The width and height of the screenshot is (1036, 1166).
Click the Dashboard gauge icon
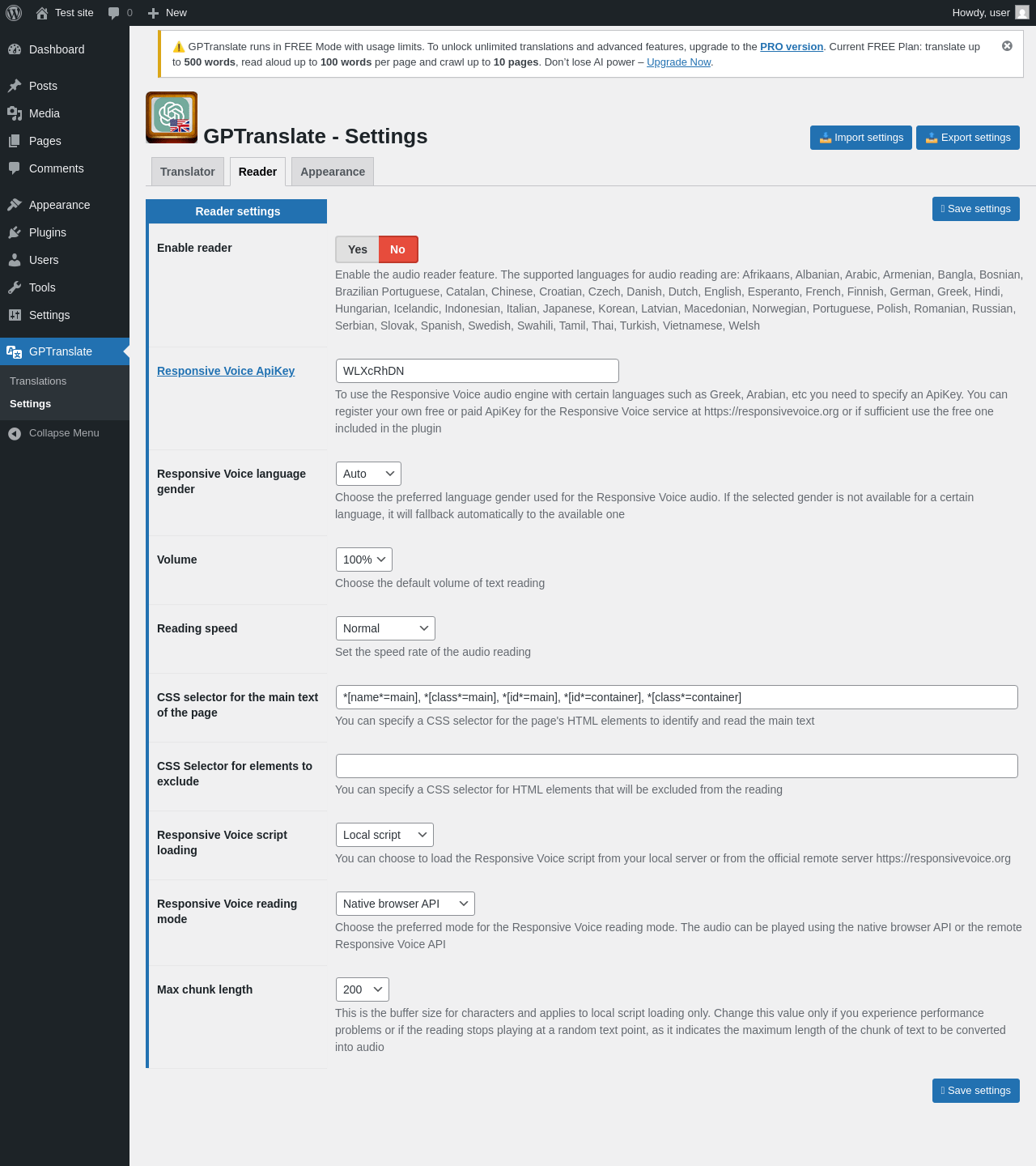15,49
